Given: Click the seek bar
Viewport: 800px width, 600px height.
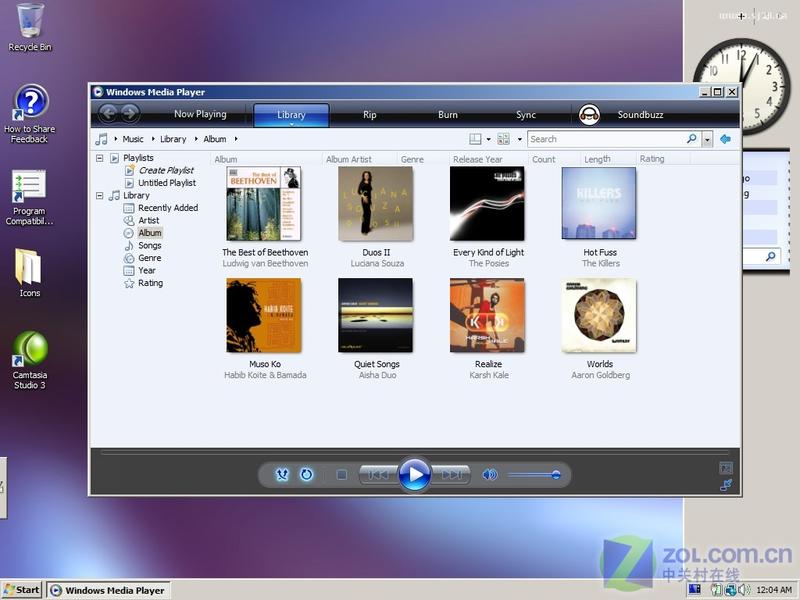Looking at the screenshot, I should [414, 453].
